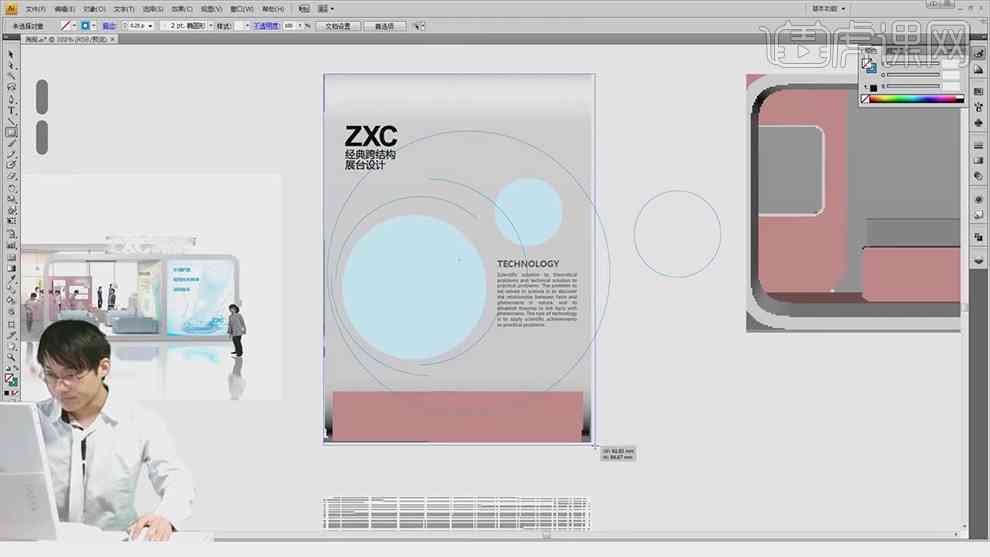The height and width of the screenshot is (557, 990).
Task: Open the Arrange Documents dropdown
Action: tap(326, 9)
